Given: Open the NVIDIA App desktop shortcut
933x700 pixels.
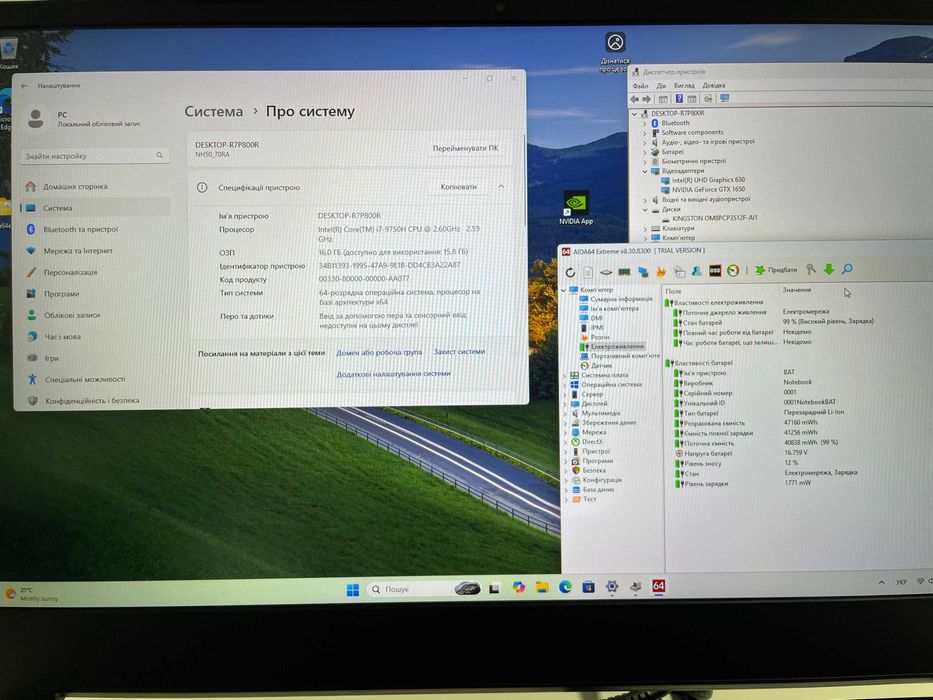Looking at the screenshot, I should point(575,208).
